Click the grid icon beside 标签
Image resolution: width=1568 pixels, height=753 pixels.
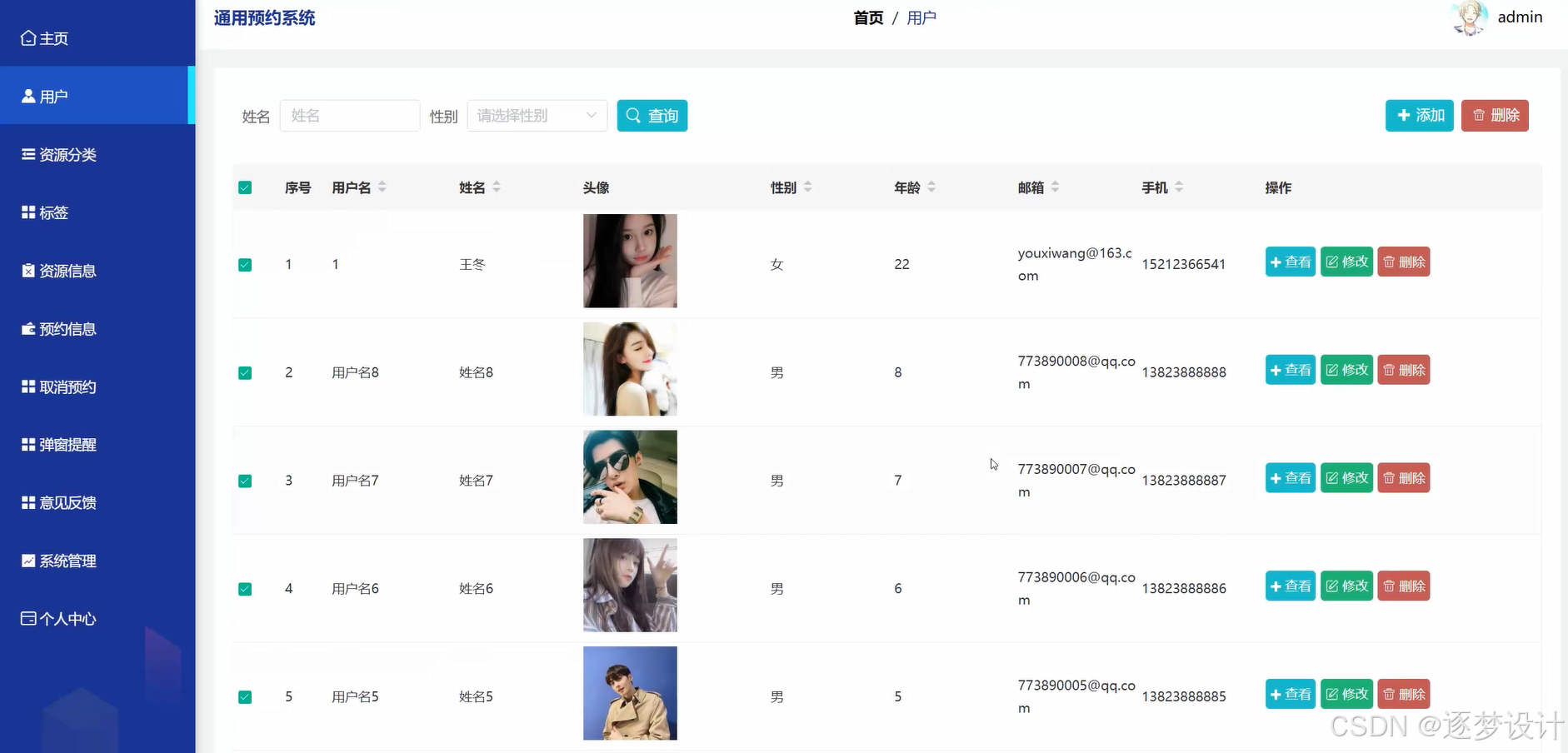tap(28, 212)
